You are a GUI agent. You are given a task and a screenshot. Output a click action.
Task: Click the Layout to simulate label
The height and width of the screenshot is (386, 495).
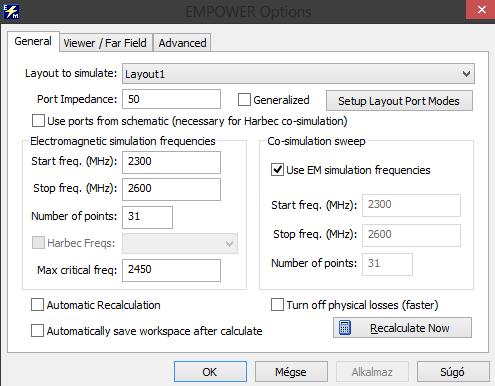(71, 73)
